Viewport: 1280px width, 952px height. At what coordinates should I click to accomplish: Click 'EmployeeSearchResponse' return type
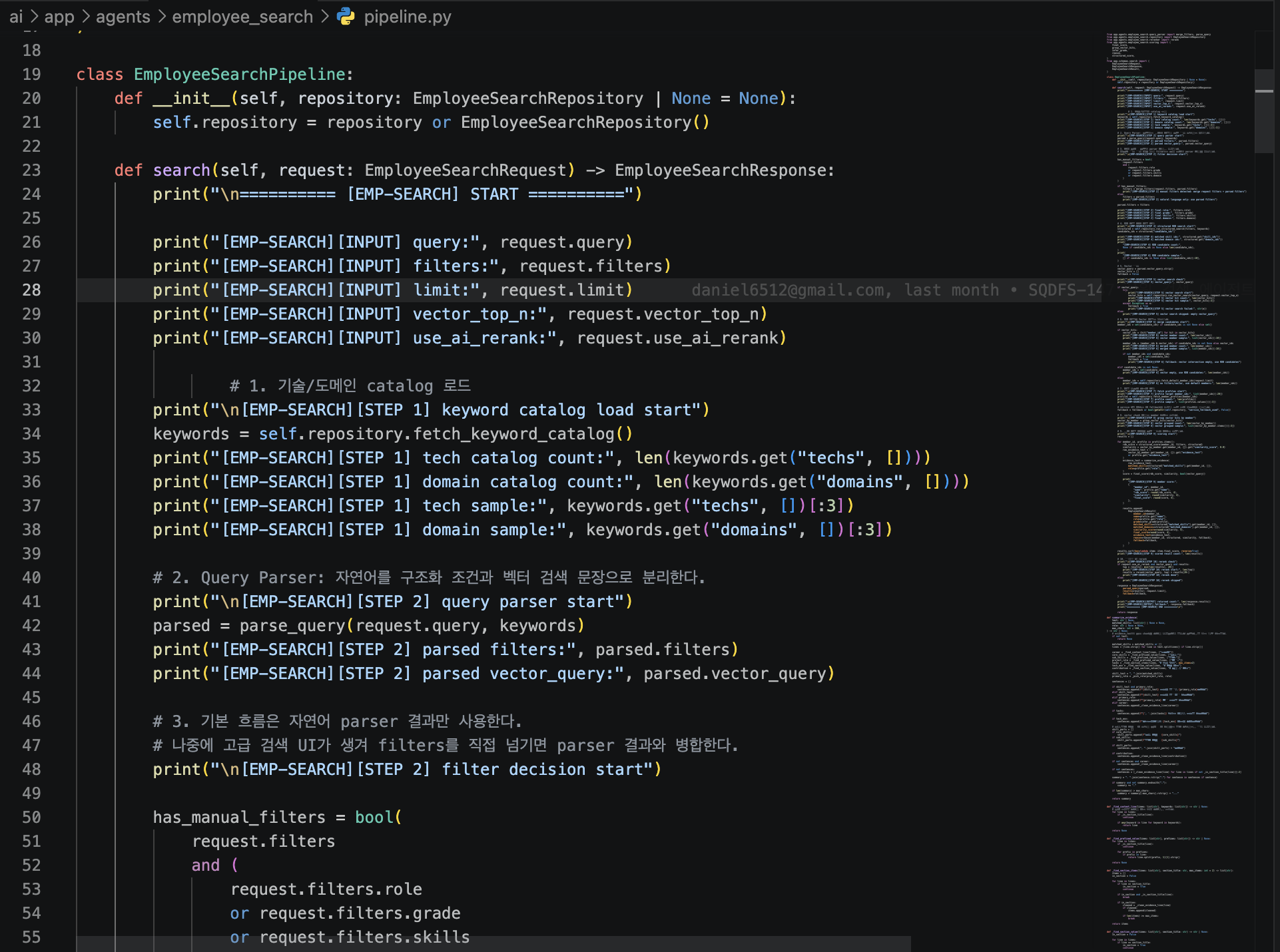720,170
